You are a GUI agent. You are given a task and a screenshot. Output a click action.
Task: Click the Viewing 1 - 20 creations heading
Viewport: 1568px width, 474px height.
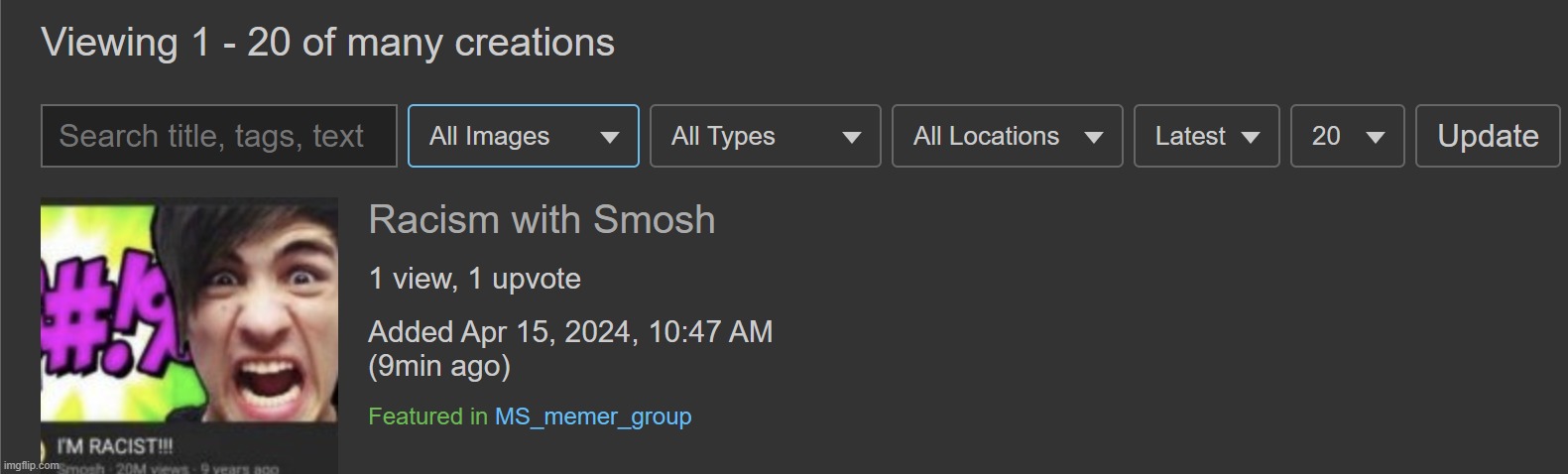pos(327,43)
